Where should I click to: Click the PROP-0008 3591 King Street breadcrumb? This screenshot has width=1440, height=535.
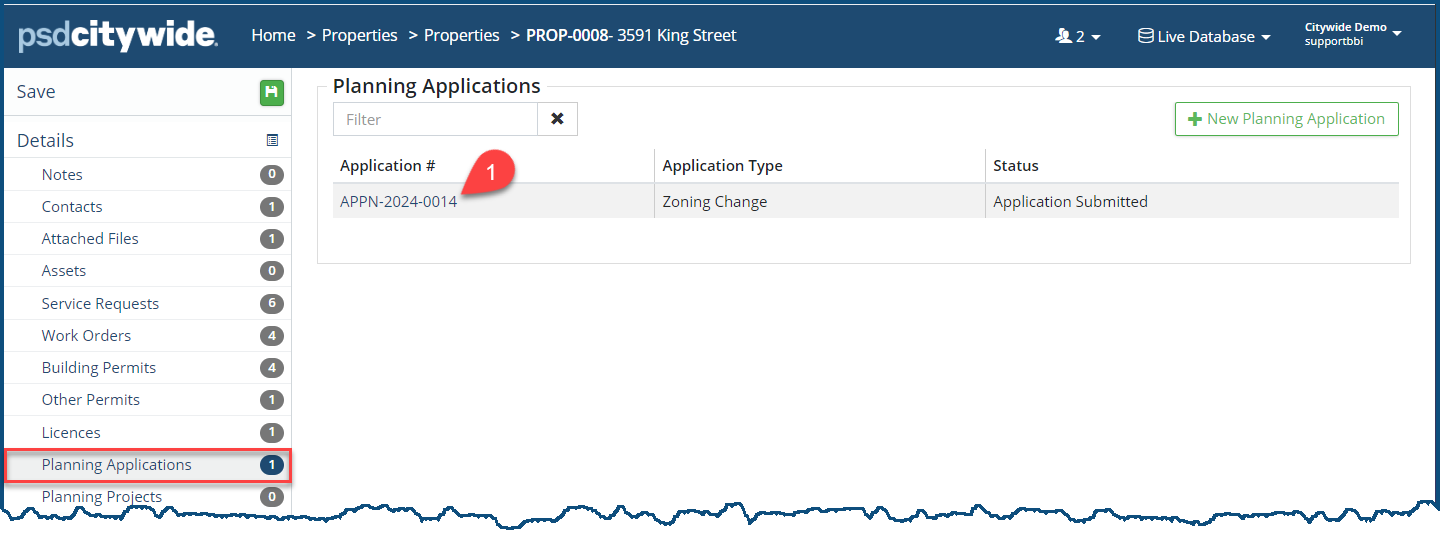(x=631, y=35)
